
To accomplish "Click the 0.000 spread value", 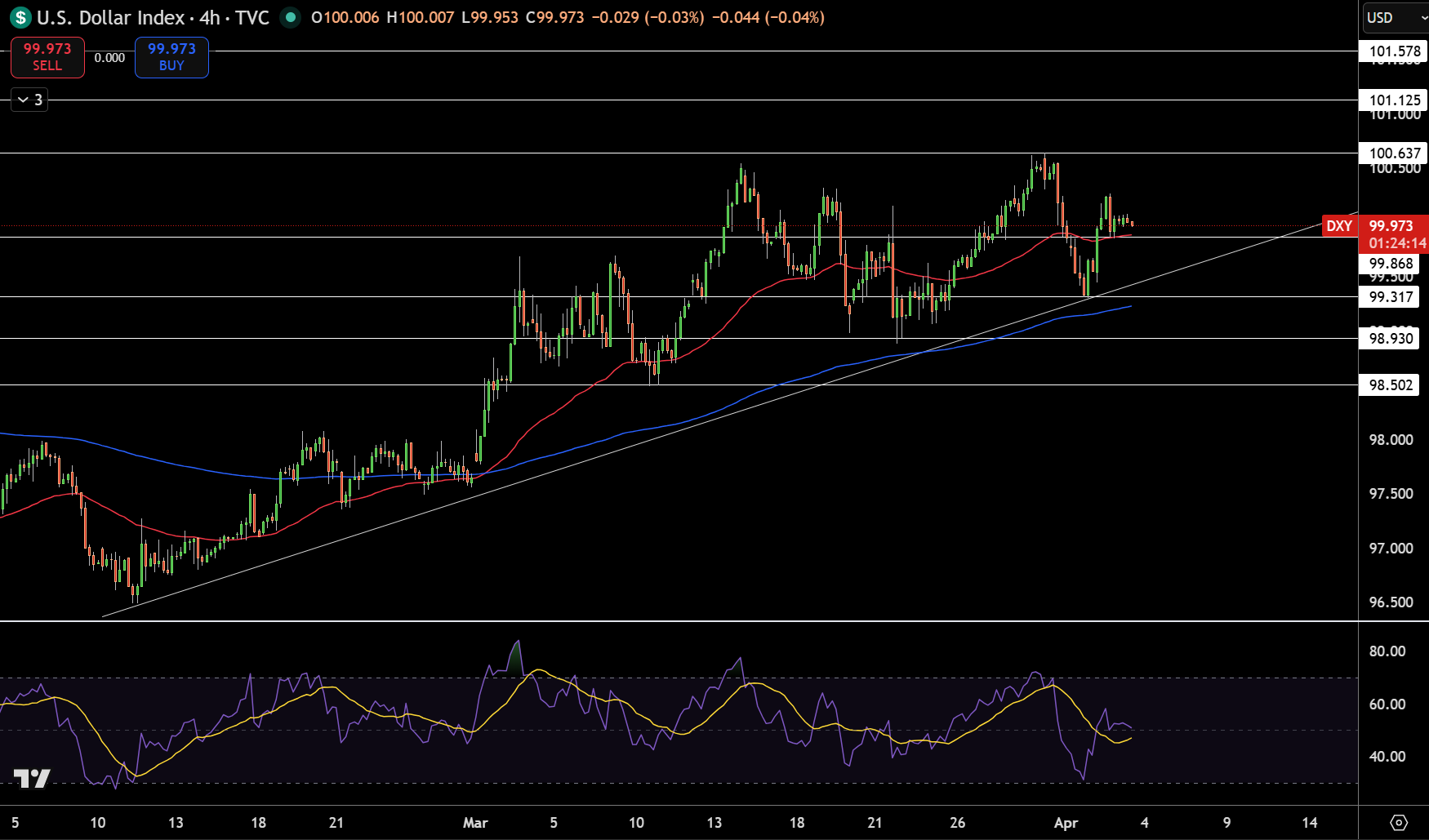I will pyautogui.click(x=109, y=58).
